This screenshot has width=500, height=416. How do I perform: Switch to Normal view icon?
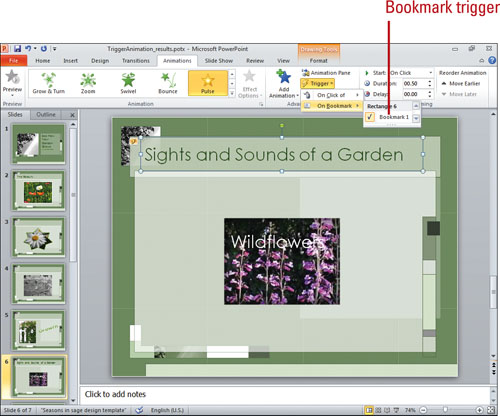(369, 410)
